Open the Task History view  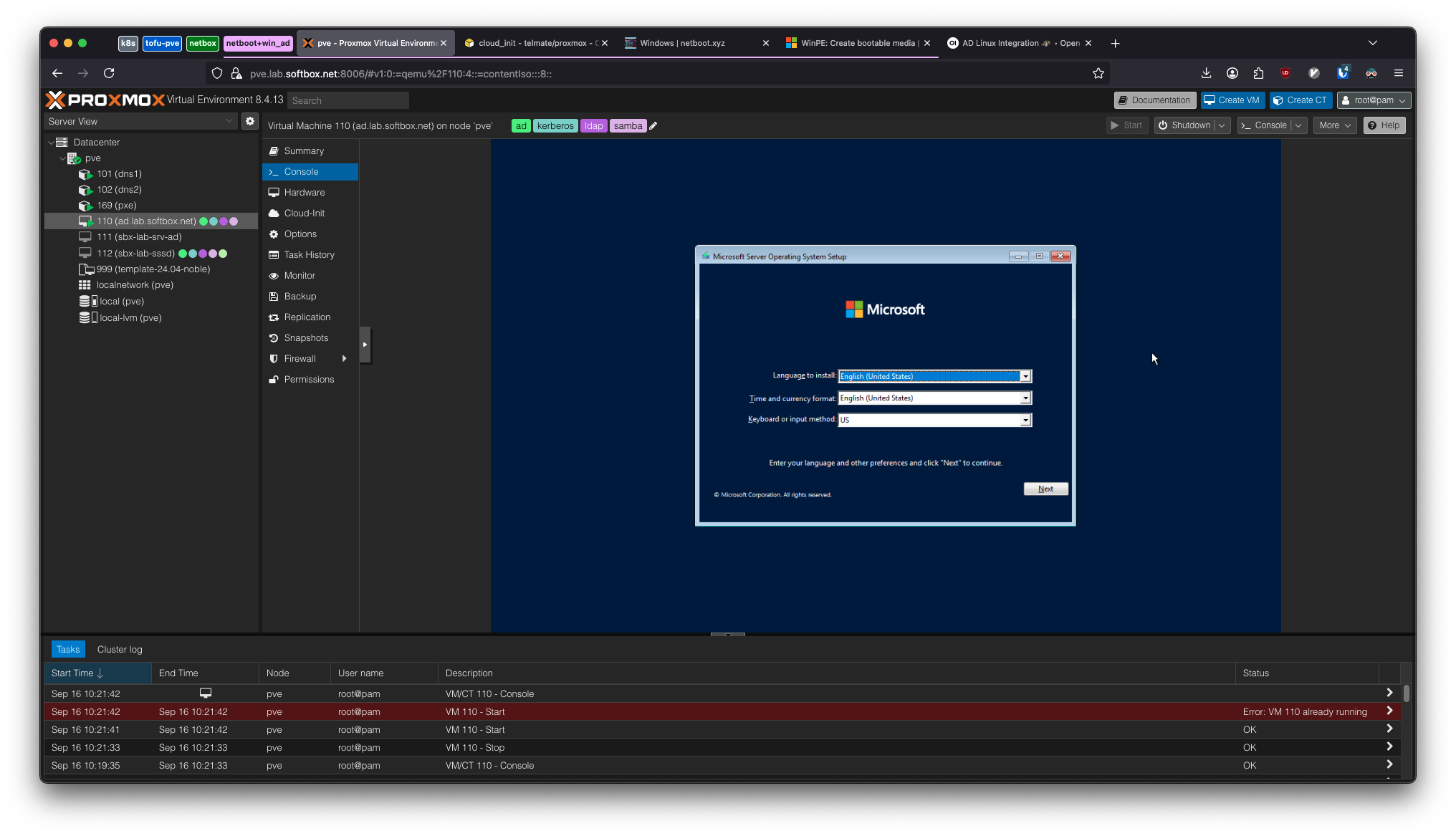(x=309, y=254)
